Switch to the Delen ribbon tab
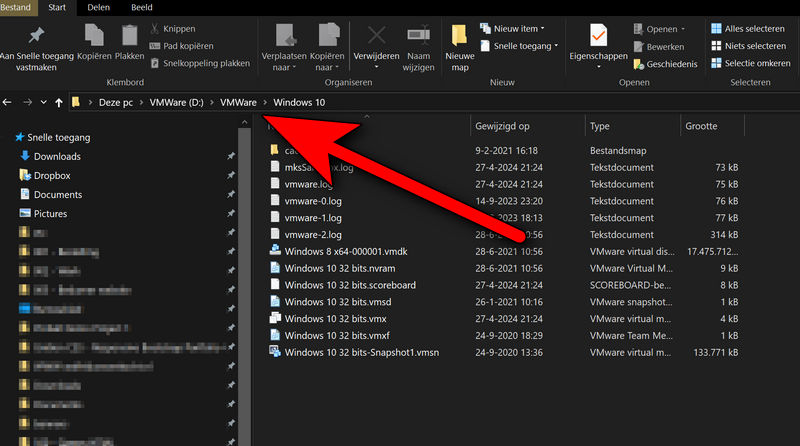The height and width of the screenshot is (446, 800). (x=98, y=8)
